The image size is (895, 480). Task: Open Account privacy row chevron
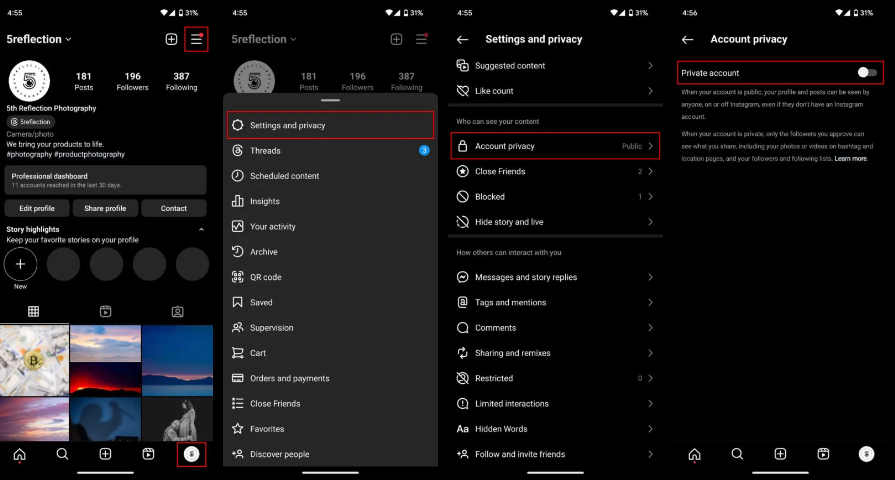650,146
